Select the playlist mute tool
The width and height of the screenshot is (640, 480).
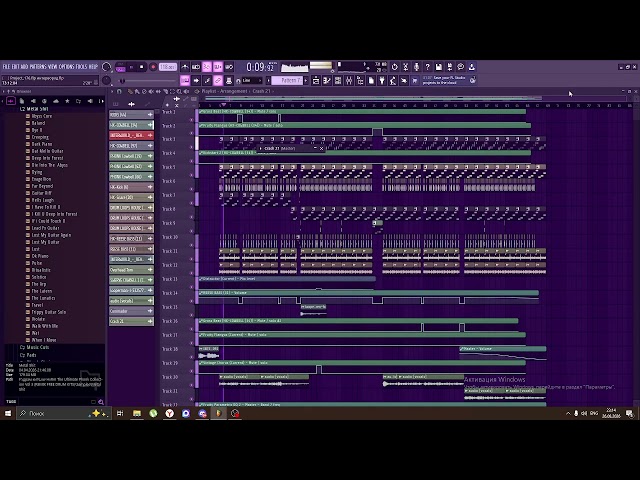point(151,91)
